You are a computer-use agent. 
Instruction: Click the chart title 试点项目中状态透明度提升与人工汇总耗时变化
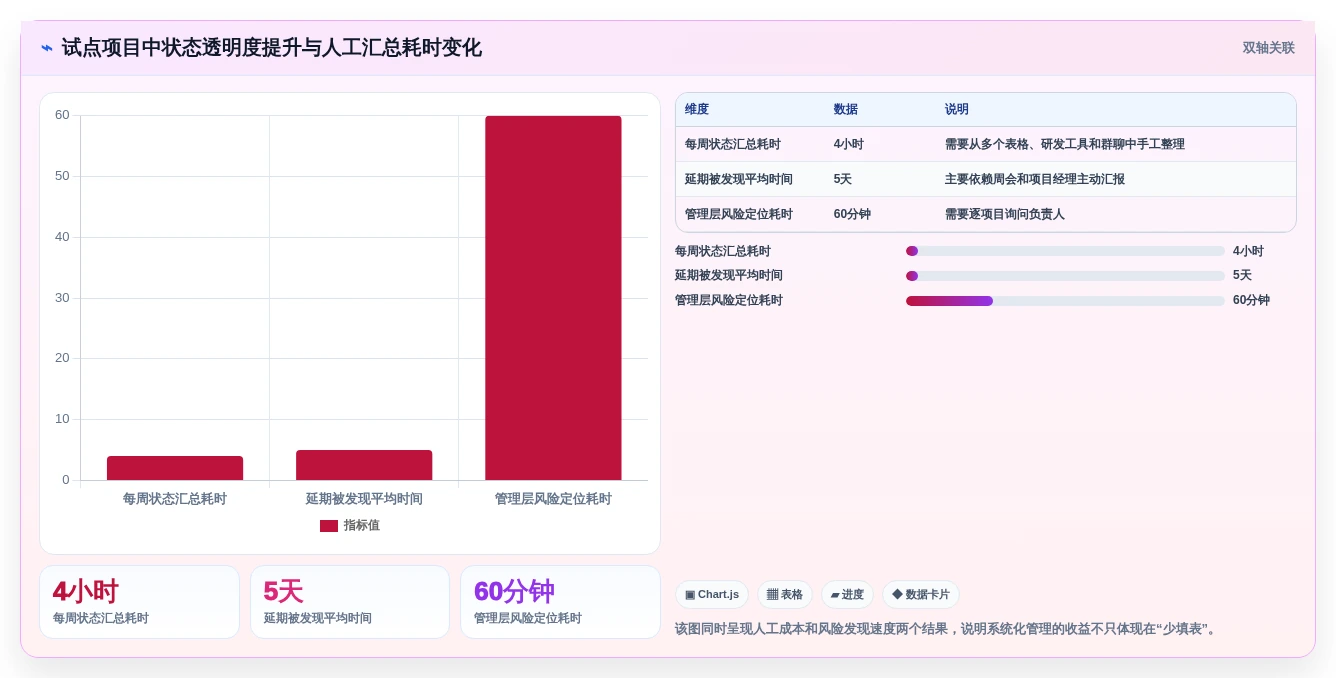point(271,48)
